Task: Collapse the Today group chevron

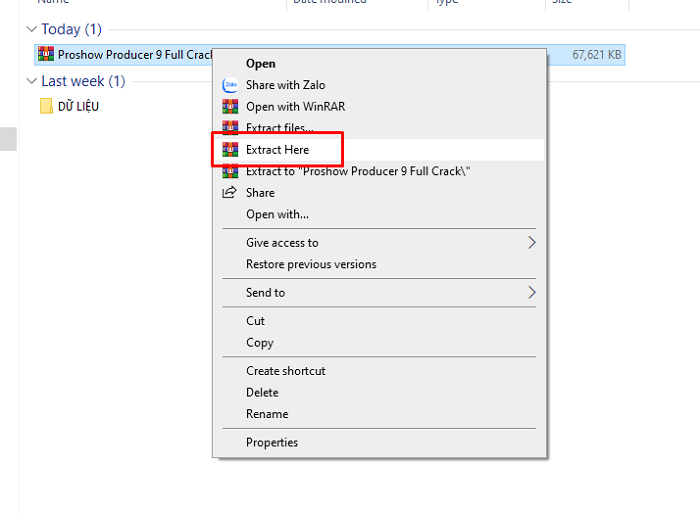Action: point(31,29)
